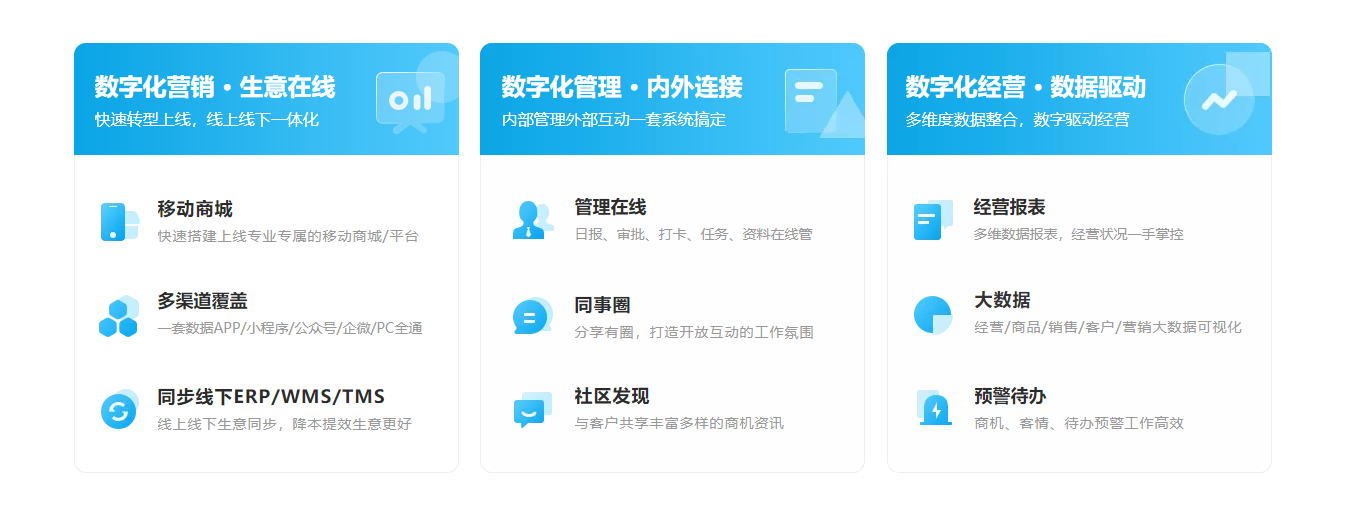
Task: Click the lightning alert icon for 预警待办
Action: click(935, 408)
